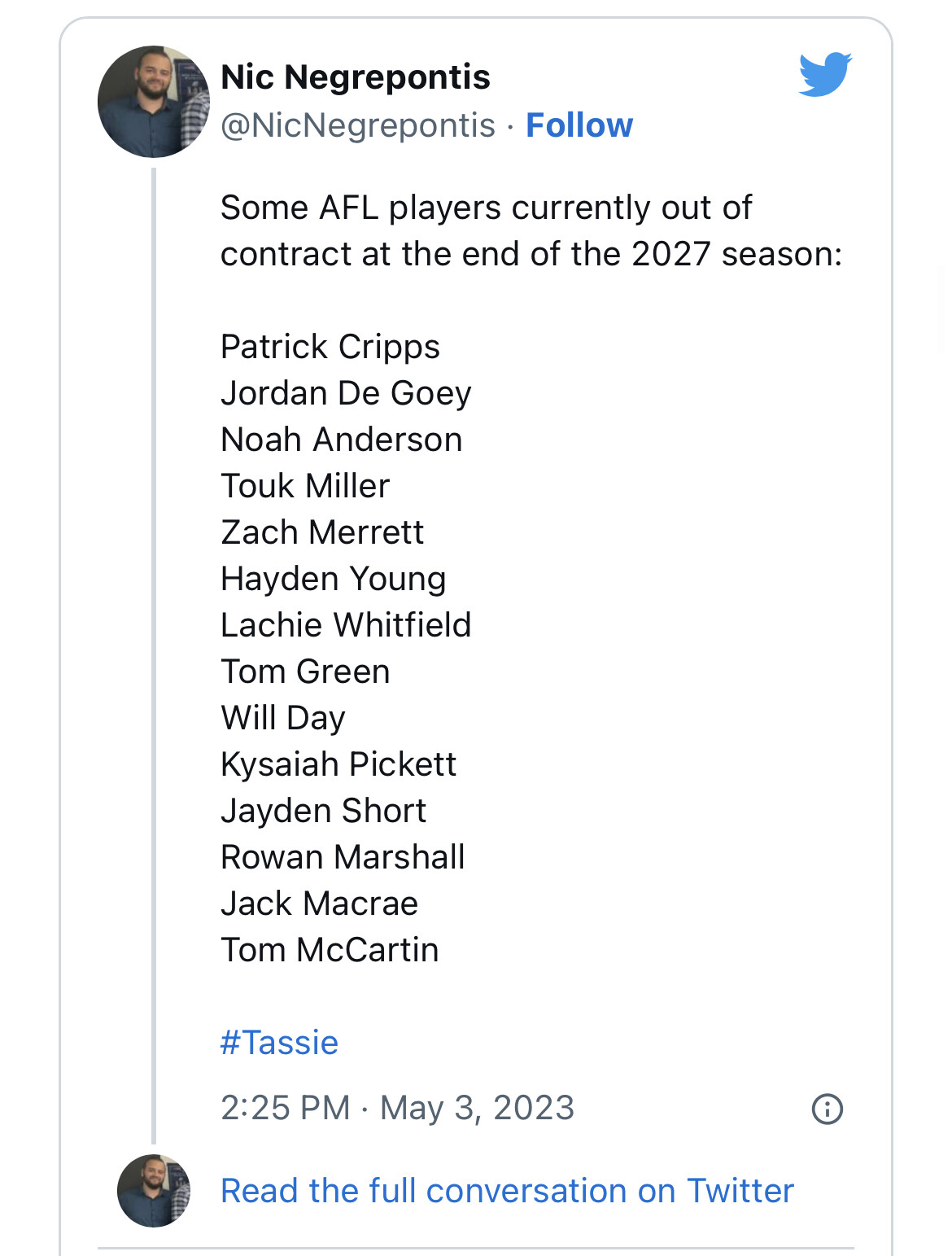Viewport: 952px width, 1256px height.
Task: Open the tweet info circle icon
Action: click(827, 1109)
